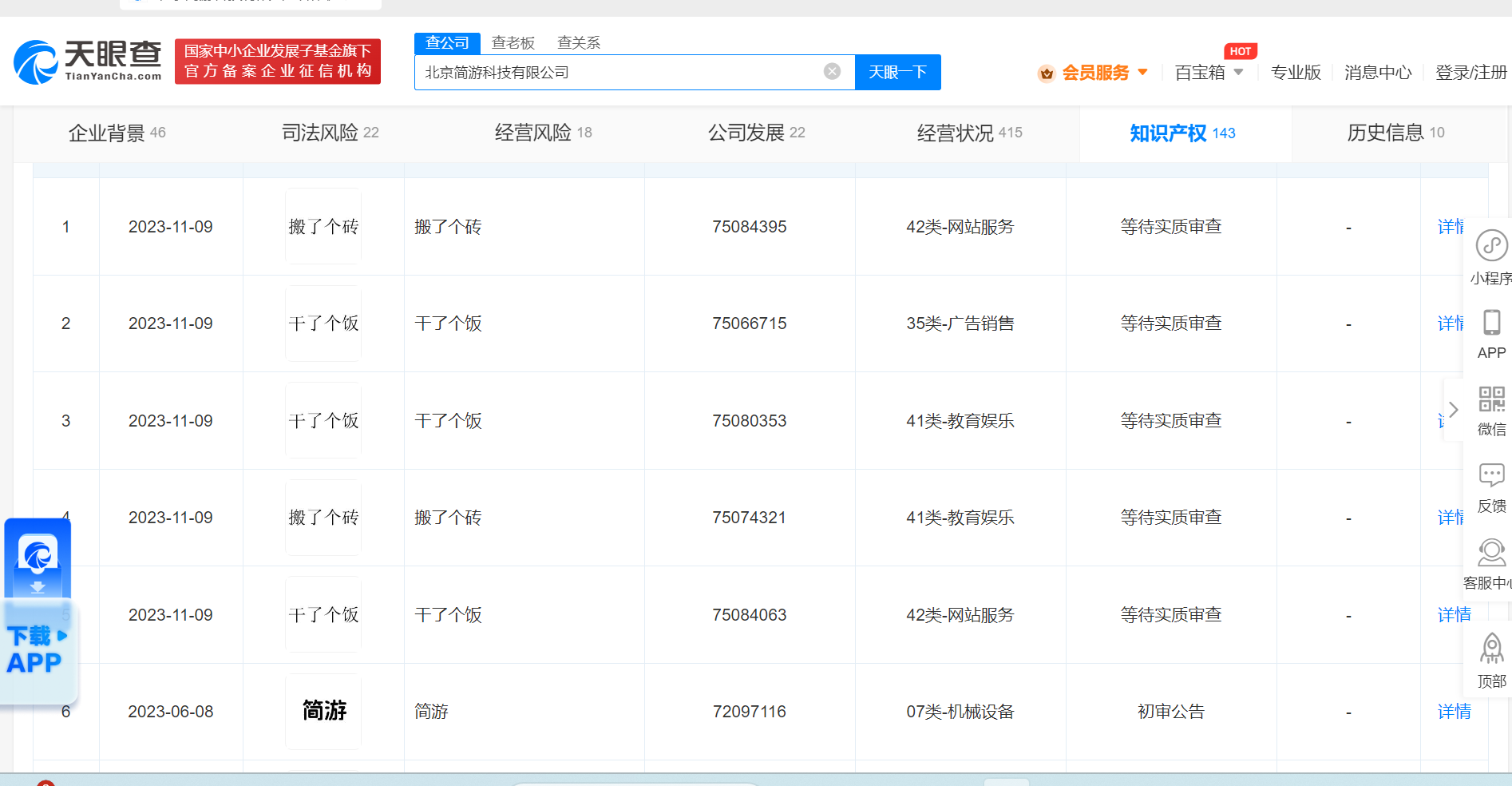Open the 消息中心 link

click(1378, 73)
